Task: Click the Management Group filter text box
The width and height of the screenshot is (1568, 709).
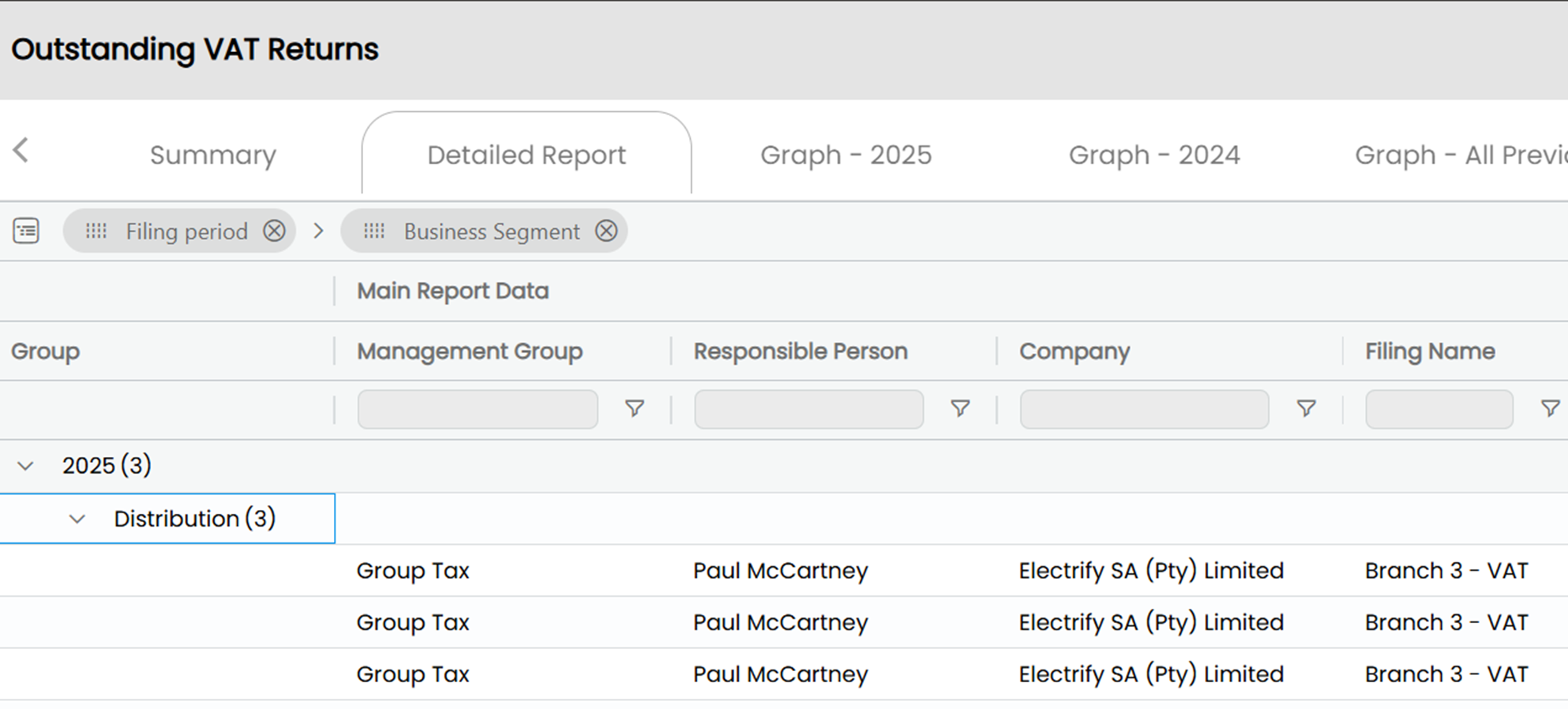Action: point(478,409)
